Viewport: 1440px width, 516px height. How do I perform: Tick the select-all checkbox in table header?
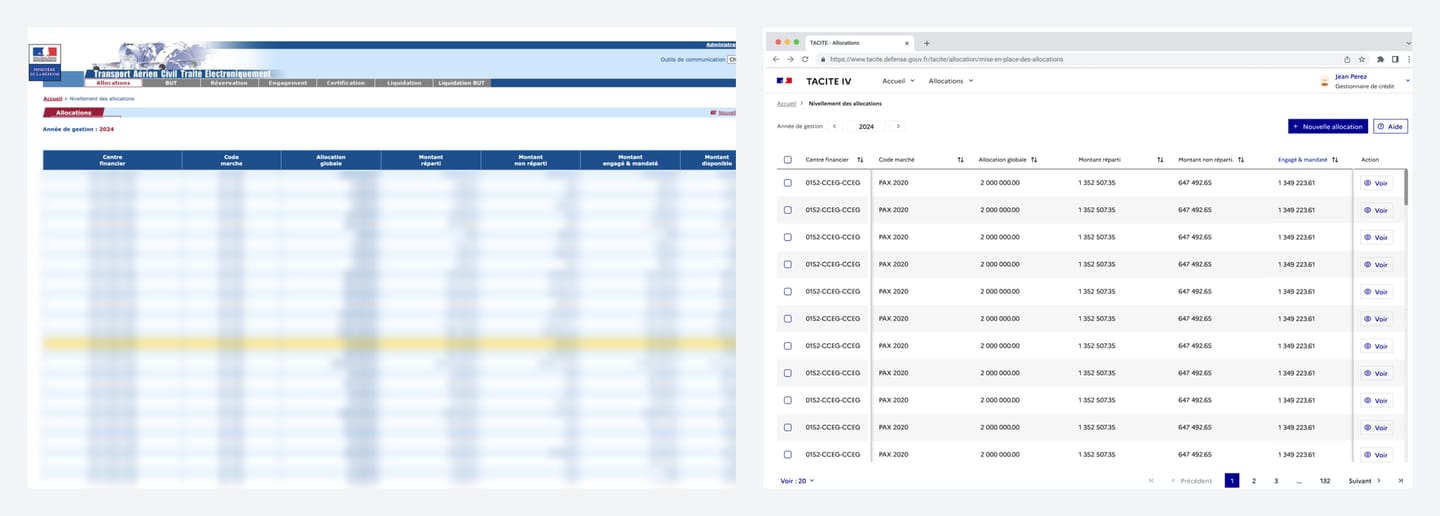click(787, 160)
